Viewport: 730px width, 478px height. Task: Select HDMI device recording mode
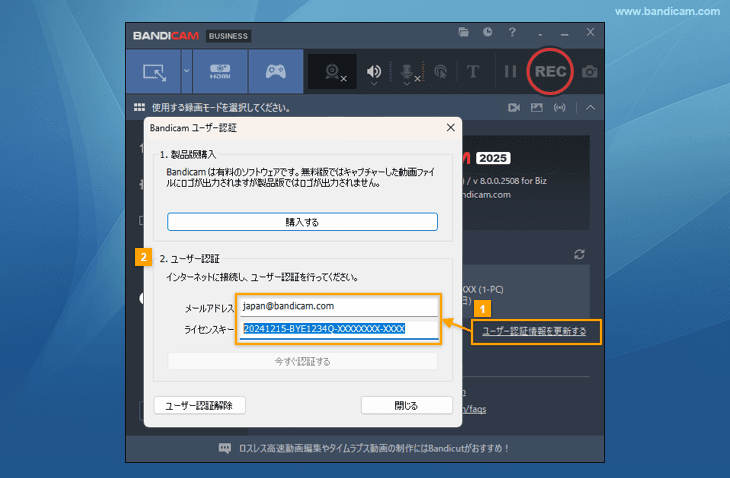tap(220, 72)
